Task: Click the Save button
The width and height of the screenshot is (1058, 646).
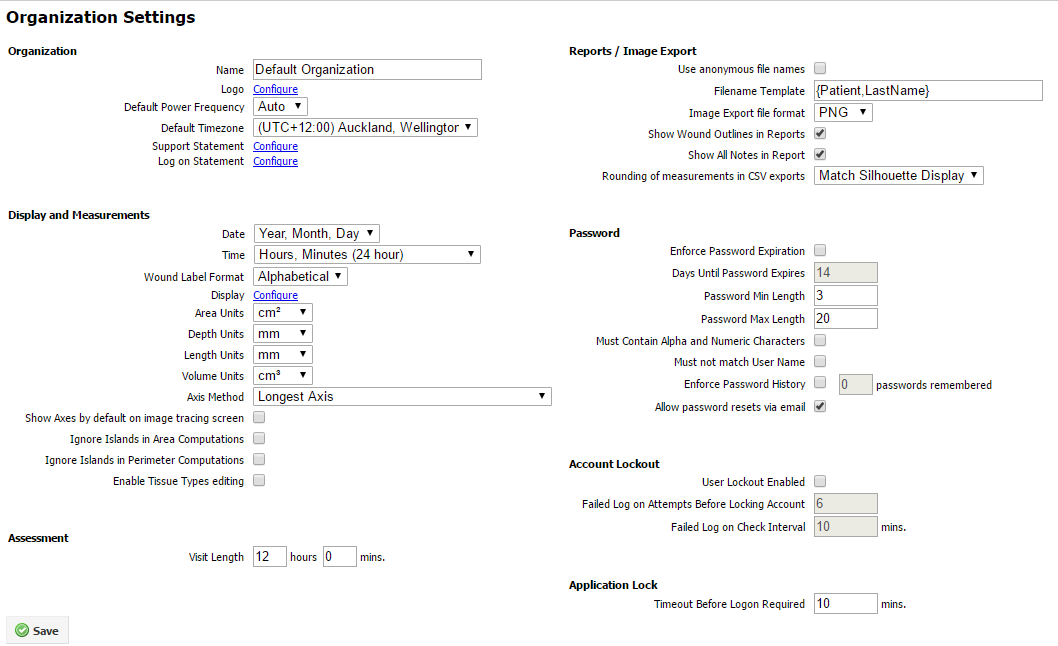Action: pos(37,630)
